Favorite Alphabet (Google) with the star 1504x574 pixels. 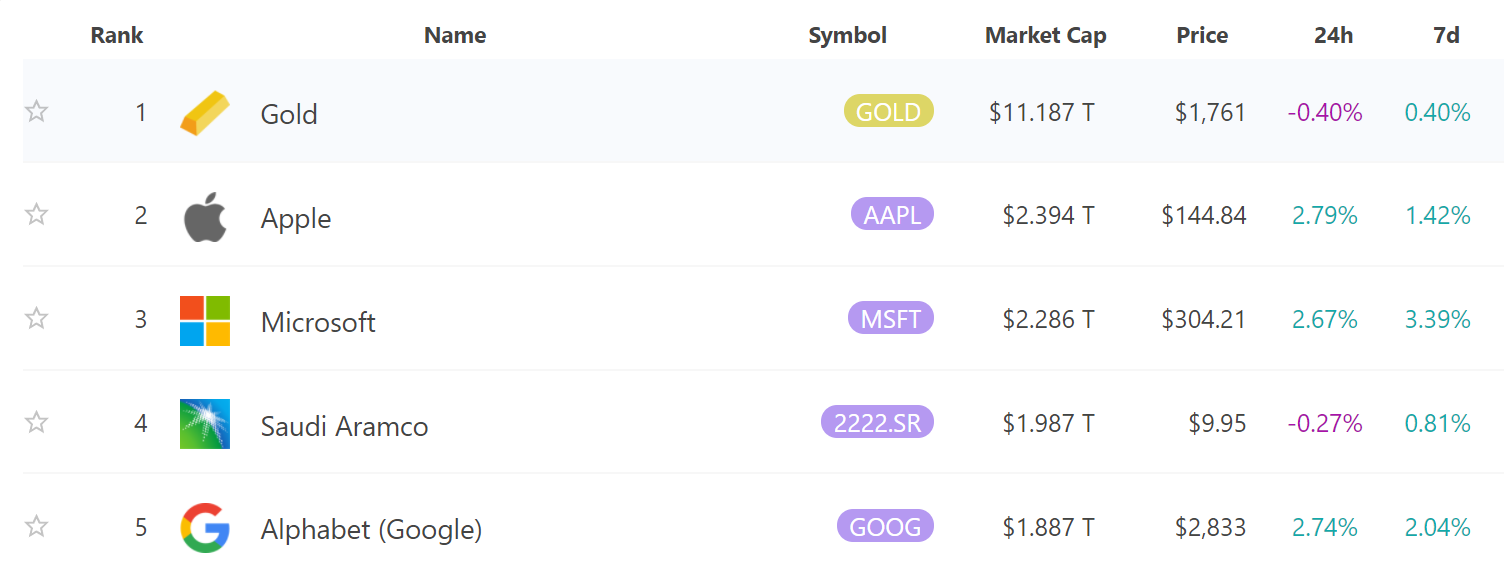coord(37,526)
